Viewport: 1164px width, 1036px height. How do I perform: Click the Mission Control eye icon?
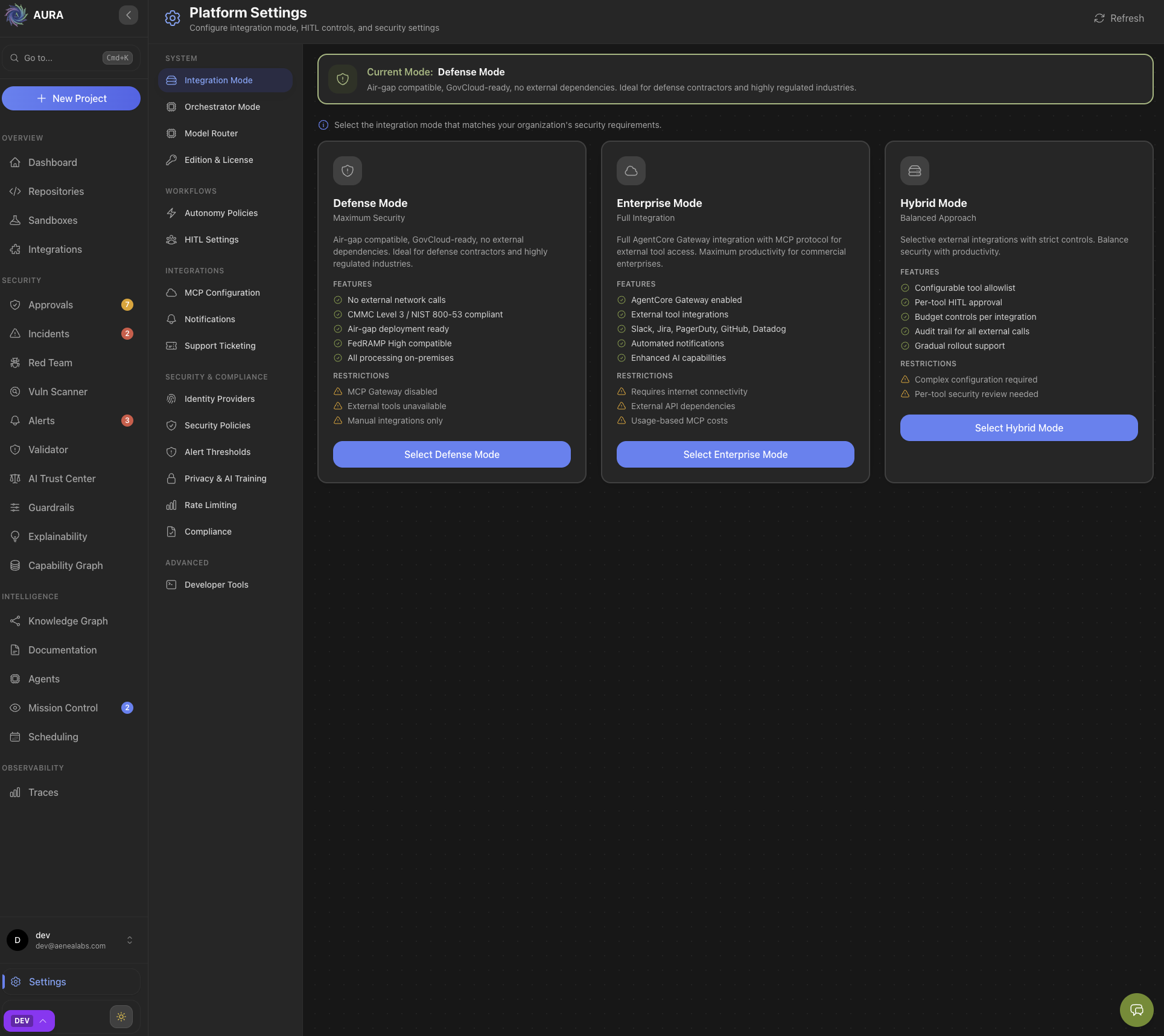(15, 708)
